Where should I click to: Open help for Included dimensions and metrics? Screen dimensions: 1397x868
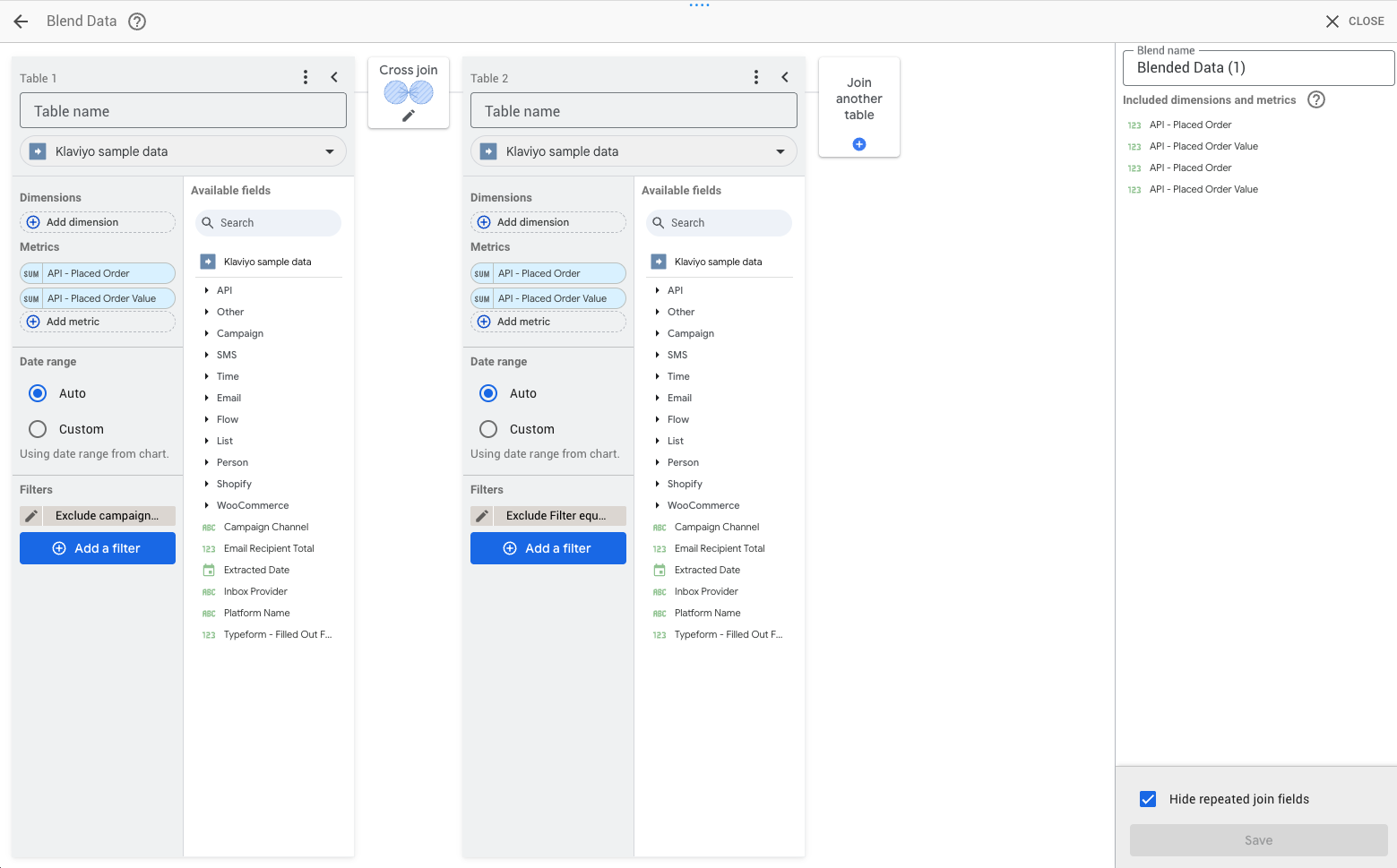[1315, 100]
